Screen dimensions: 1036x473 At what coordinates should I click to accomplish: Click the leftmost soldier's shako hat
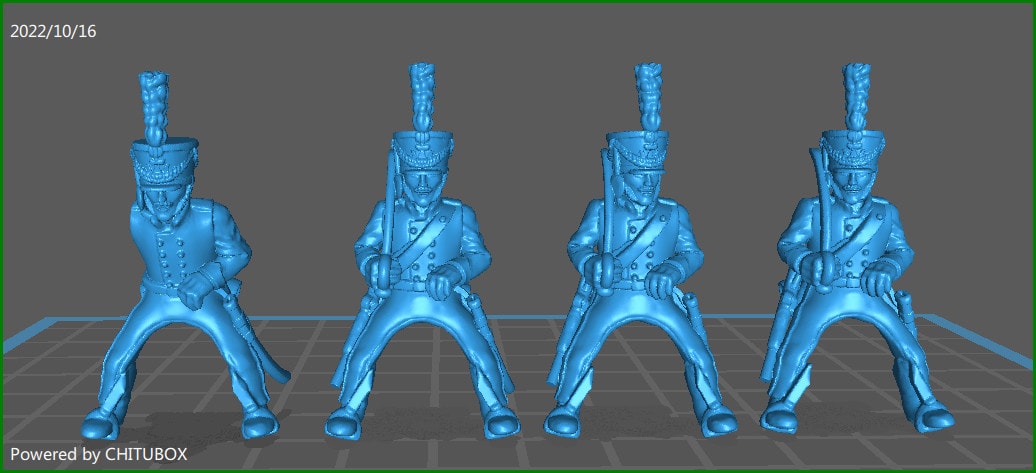[x=164, y=160]
